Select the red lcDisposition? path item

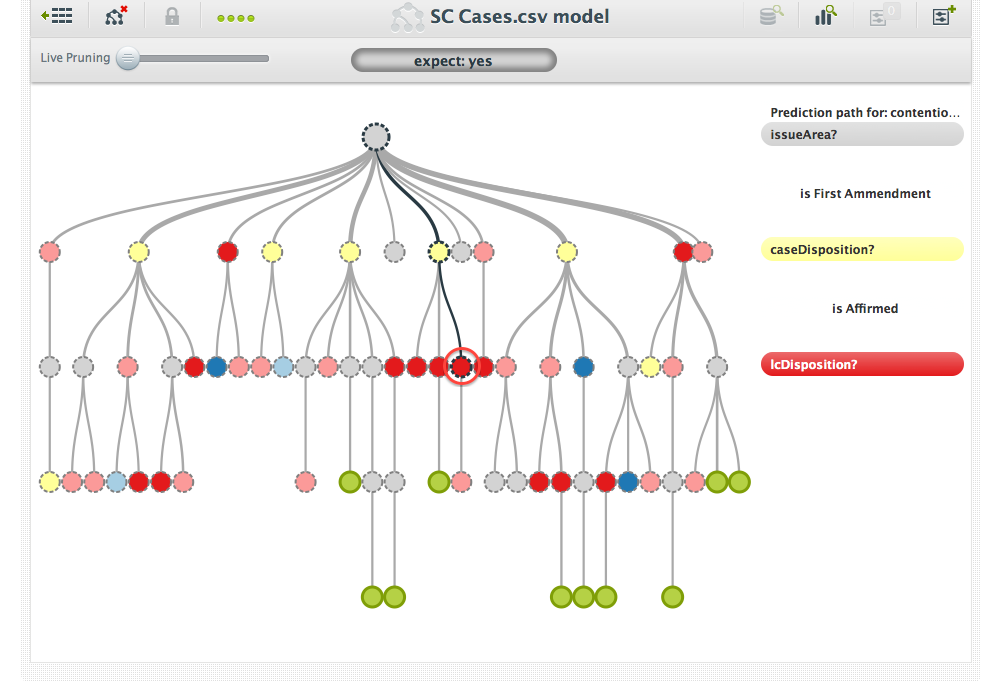(862, 364)
